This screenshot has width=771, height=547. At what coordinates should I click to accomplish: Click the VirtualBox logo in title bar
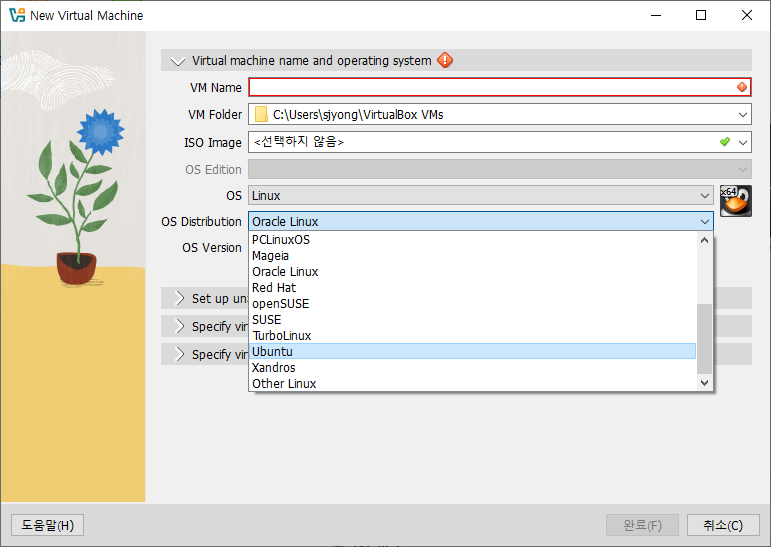[17, 15]
